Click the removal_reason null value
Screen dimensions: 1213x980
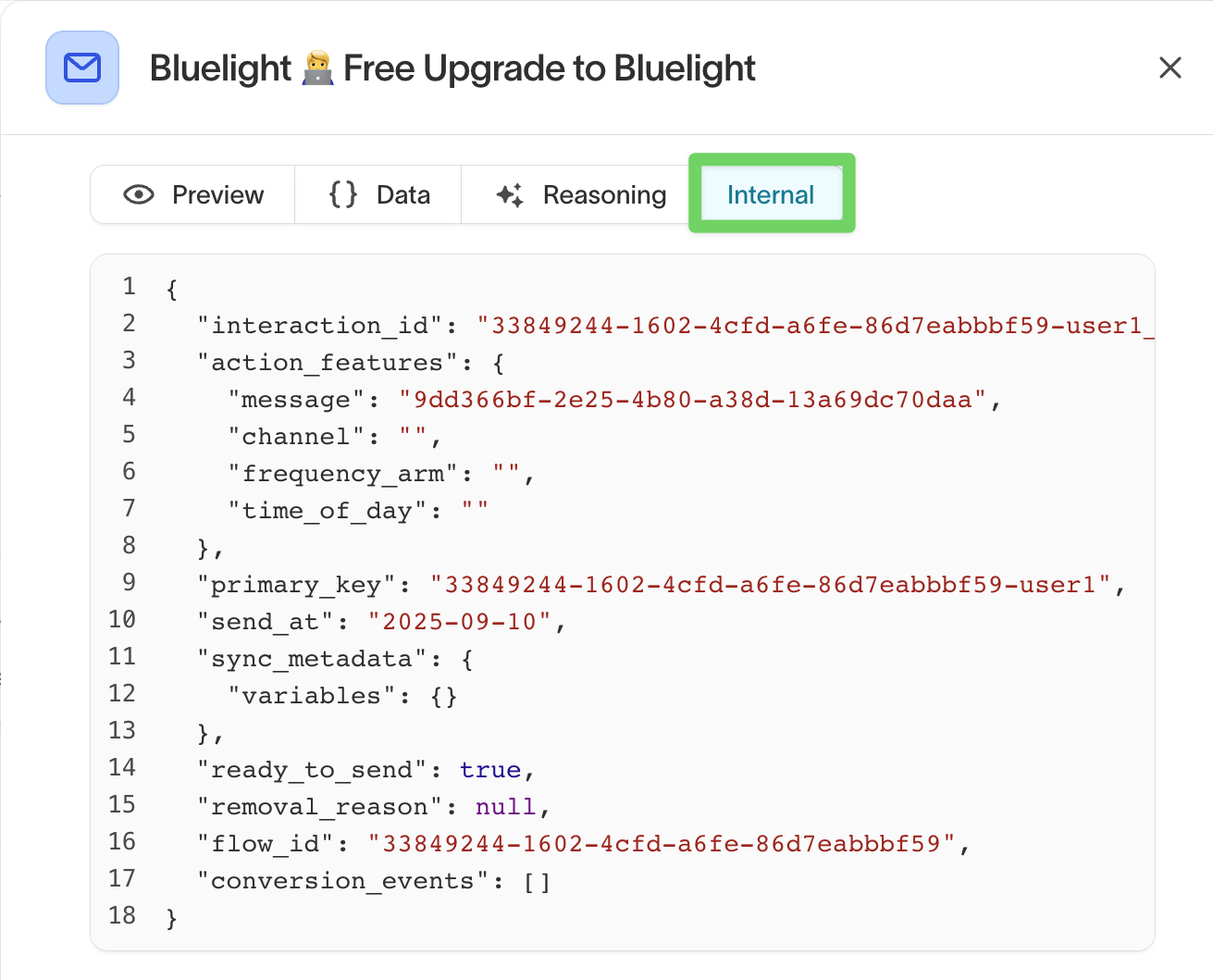tap(505, 806)
